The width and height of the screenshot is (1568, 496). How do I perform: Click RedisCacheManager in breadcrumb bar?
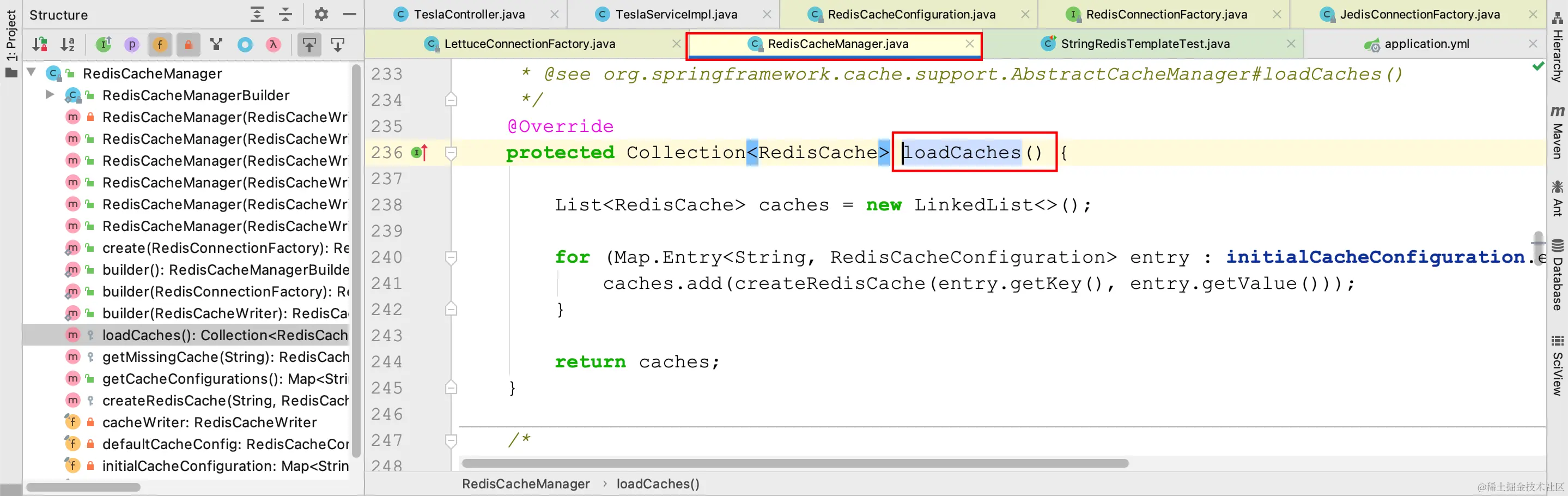pyautogui.click(x=526, y=484)
